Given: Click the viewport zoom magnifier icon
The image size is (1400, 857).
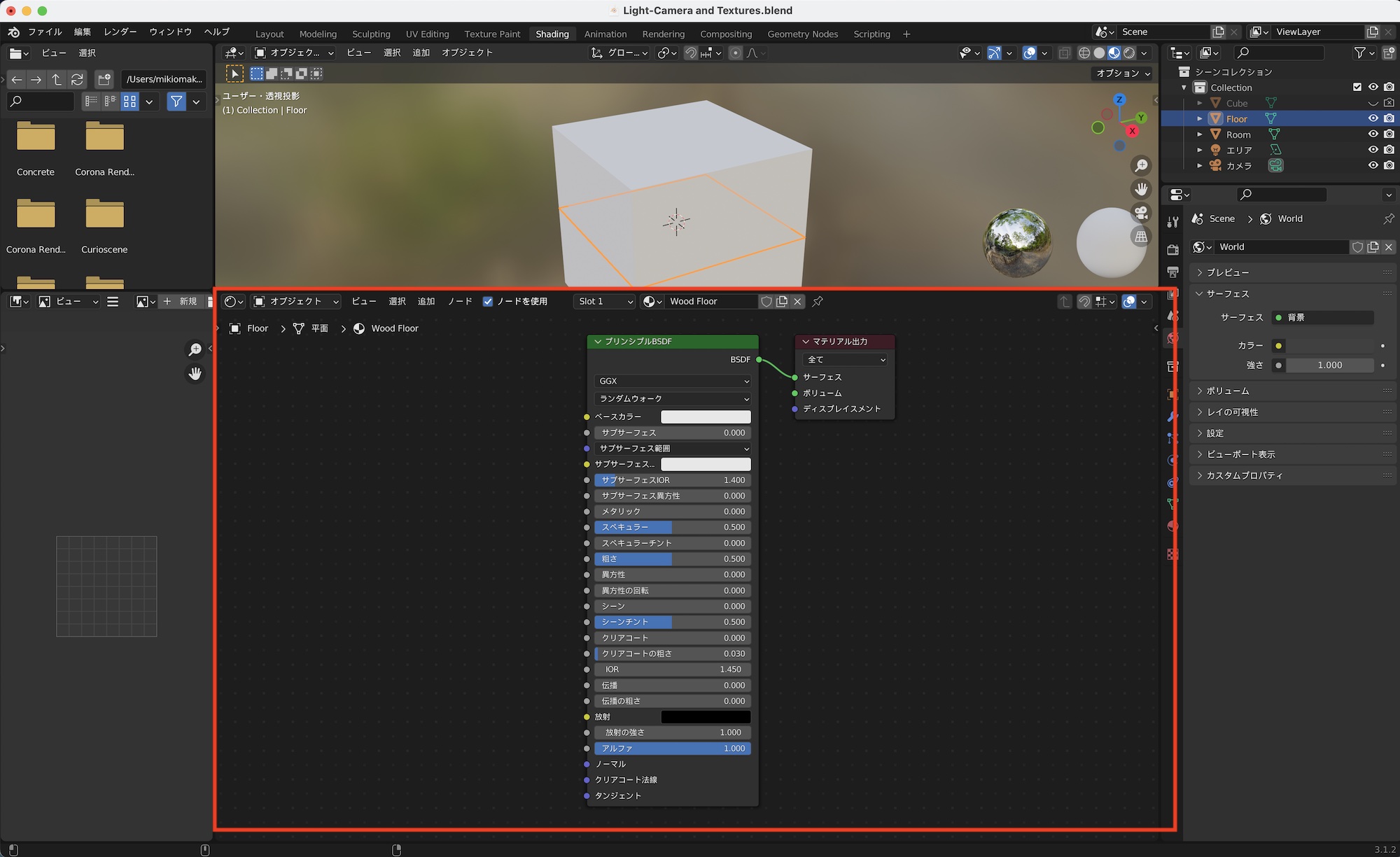Looking at the screenshot, I should 1141,165.
